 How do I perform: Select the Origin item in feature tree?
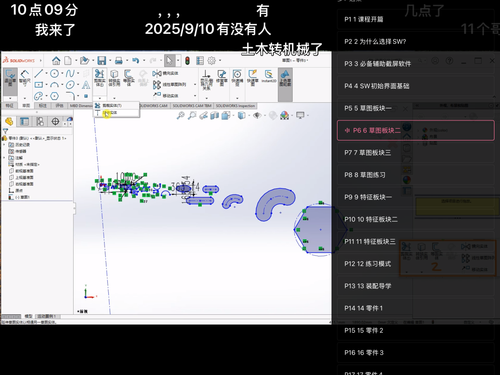tap(16, 190)
